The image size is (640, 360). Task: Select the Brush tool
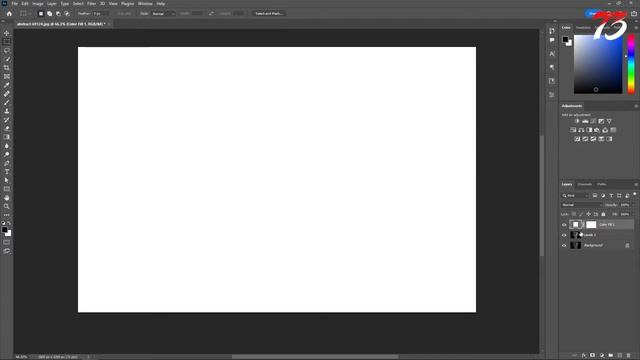[x=7, y=102]
